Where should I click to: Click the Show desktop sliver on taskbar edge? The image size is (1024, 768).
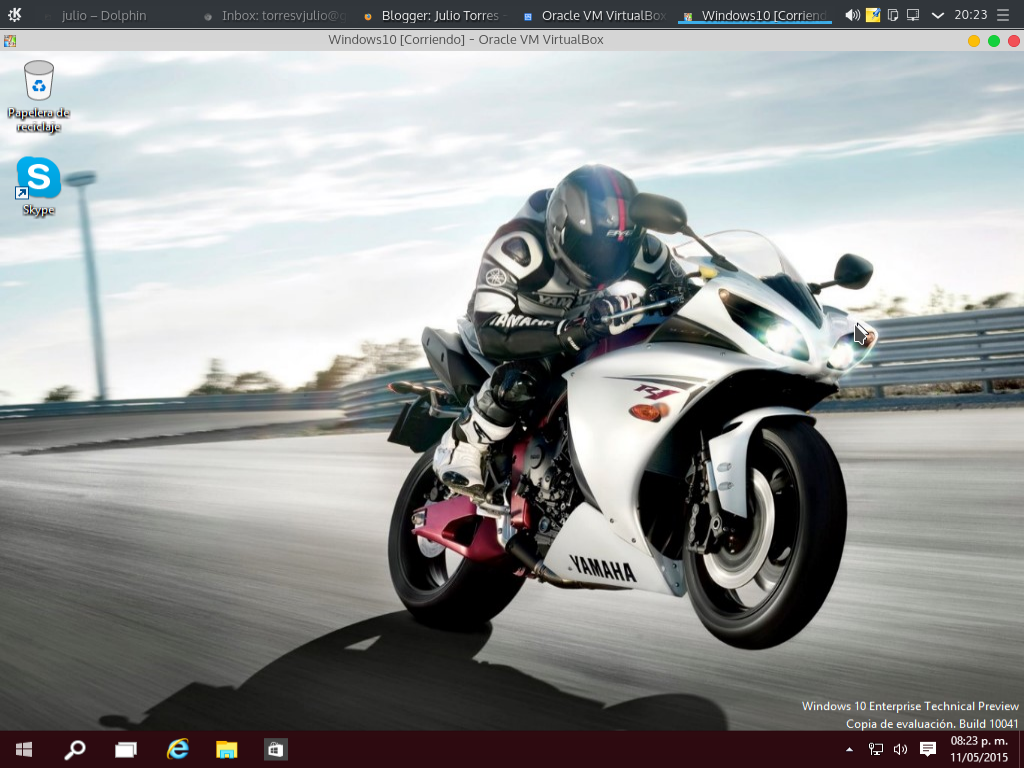(x=1021, y=749)
